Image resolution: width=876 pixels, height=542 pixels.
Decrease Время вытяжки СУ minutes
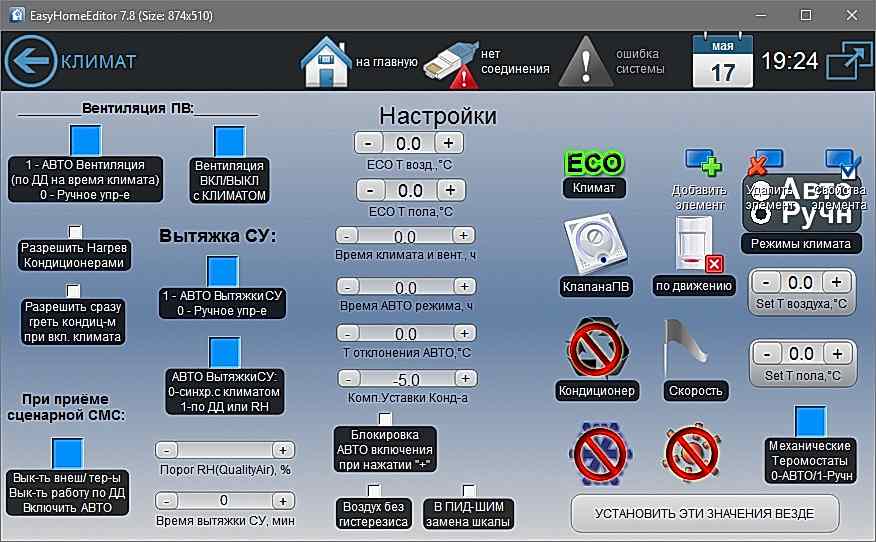pos(167,501)
